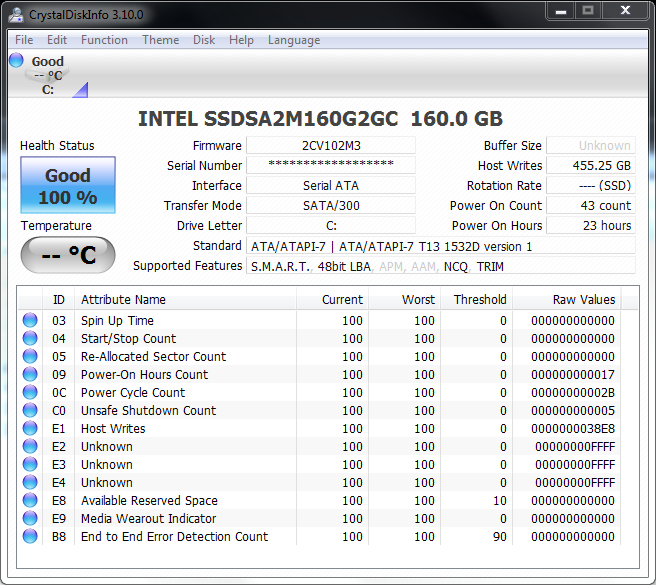656x585 pixels.
Task: Open the Theme menu
Action: [160, 40]
